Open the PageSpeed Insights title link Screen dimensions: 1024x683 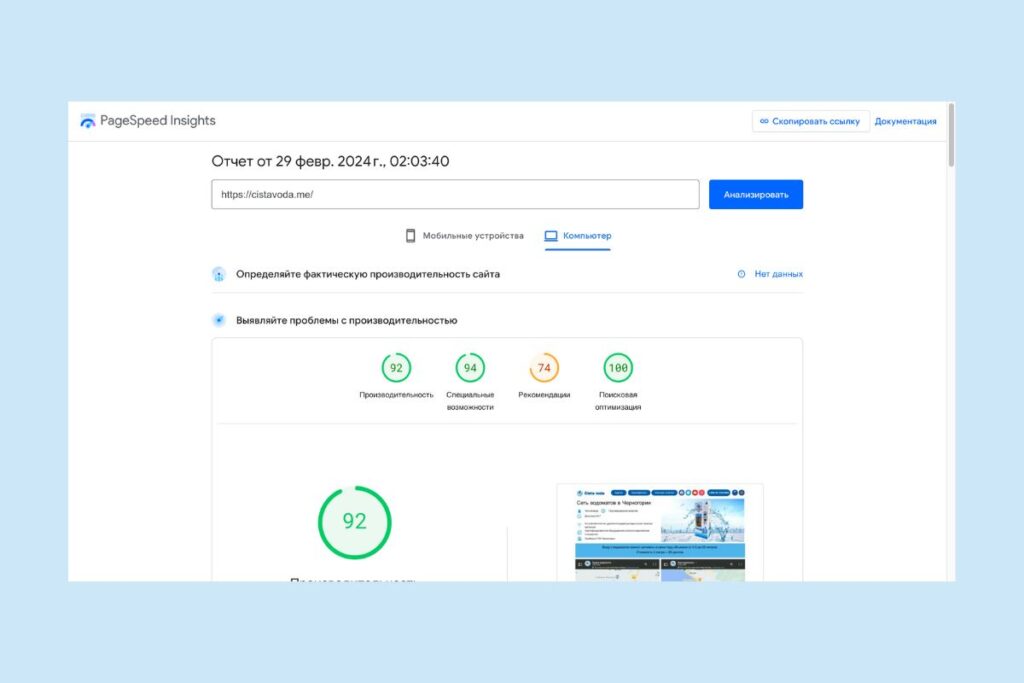(x=157, y=121)
